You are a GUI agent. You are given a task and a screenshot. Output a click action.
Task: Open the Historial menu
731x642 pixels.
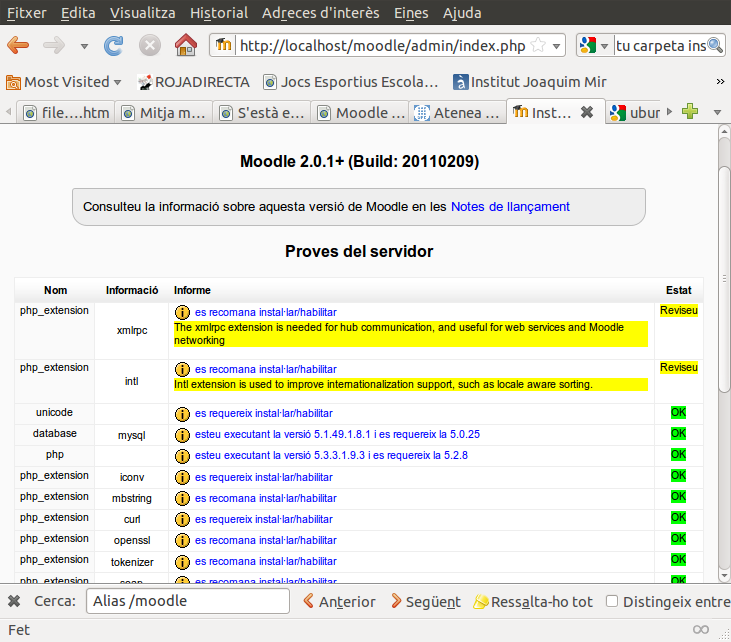(219, 13)
